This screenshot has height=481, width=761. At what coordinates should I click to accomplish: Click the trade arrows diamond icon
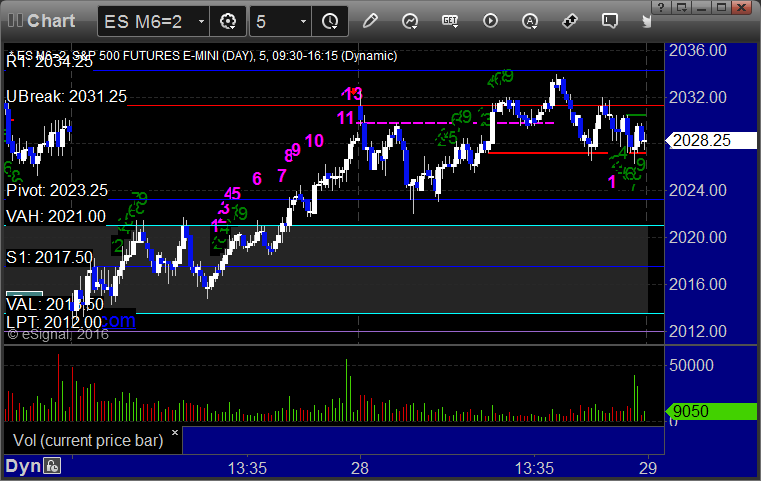coord(570,21)
